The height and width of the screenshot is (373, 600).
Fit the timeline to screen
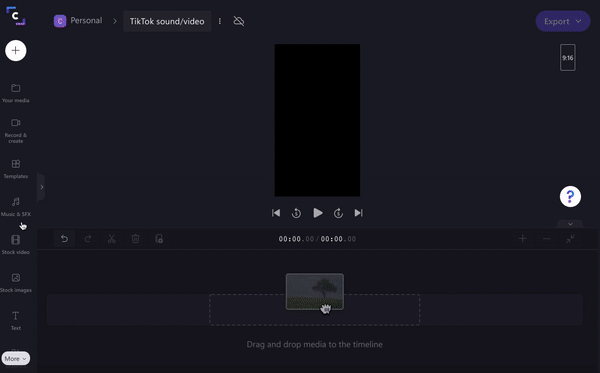pos(570,239)
